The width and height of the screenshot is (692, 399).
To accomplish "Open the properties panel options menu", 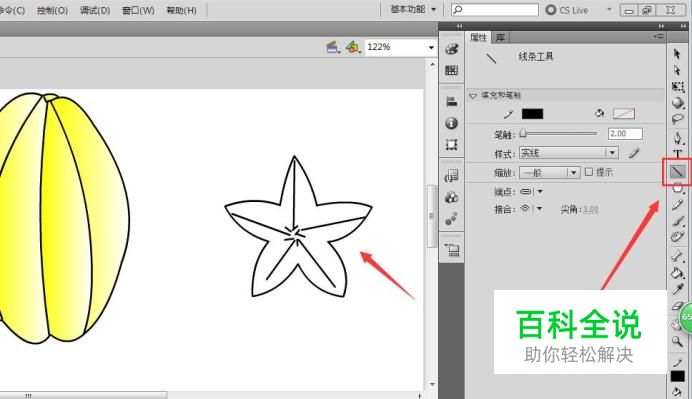I will tap(658, 37).
